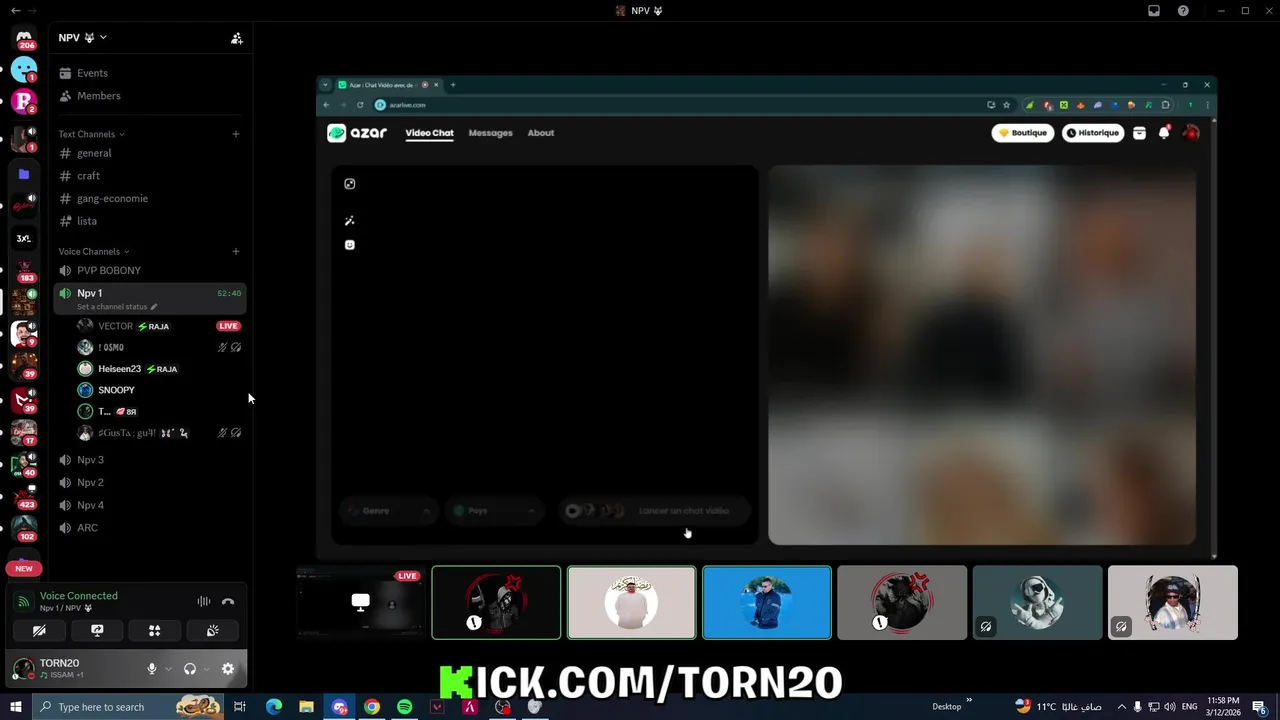Viewport: 1280px width, 720px height.
Task: Open Azar notification bell
Action: [x=1164, y=132]
